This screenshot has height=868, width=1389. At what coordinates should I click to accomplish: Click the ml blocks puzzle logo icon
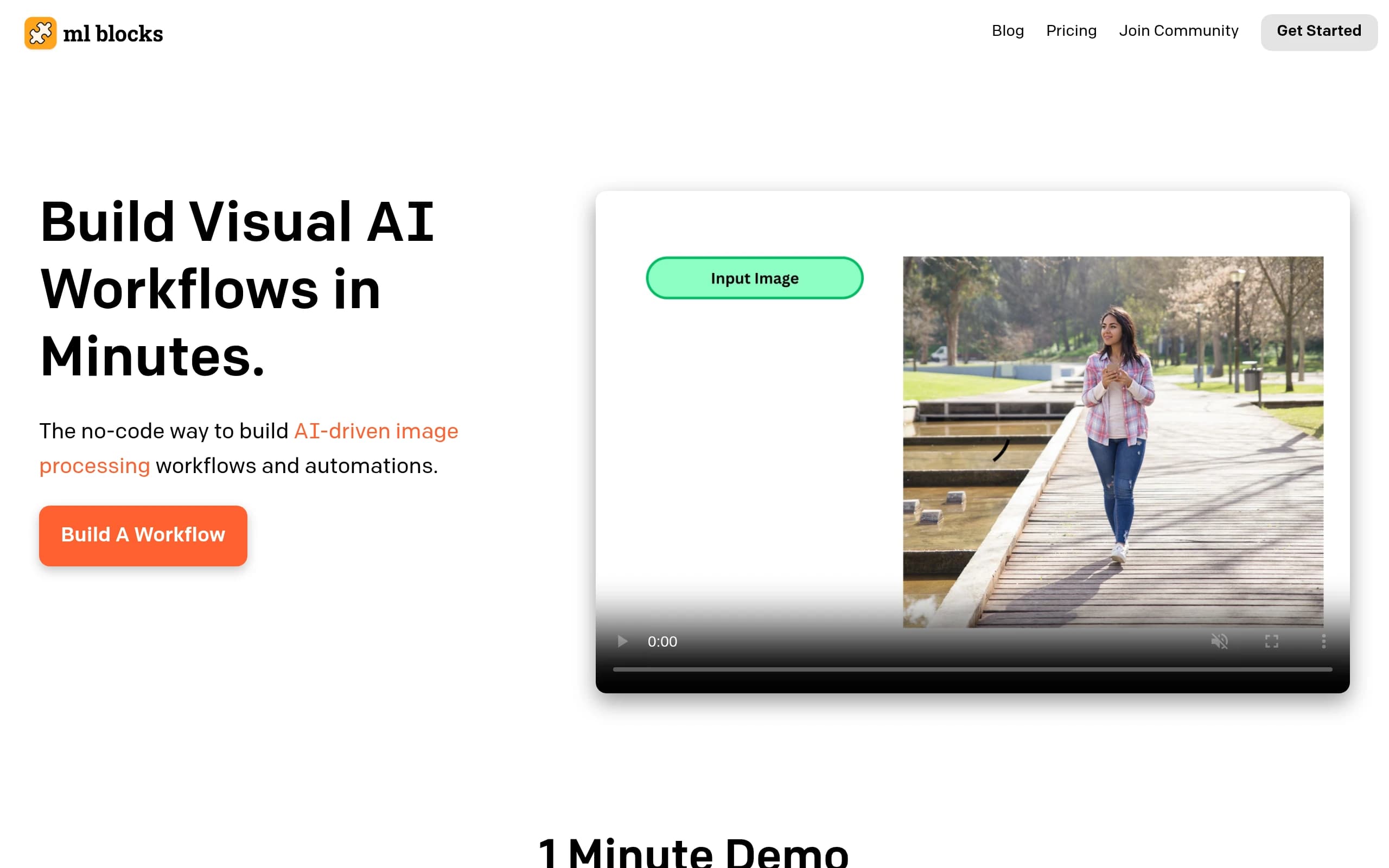40,33
